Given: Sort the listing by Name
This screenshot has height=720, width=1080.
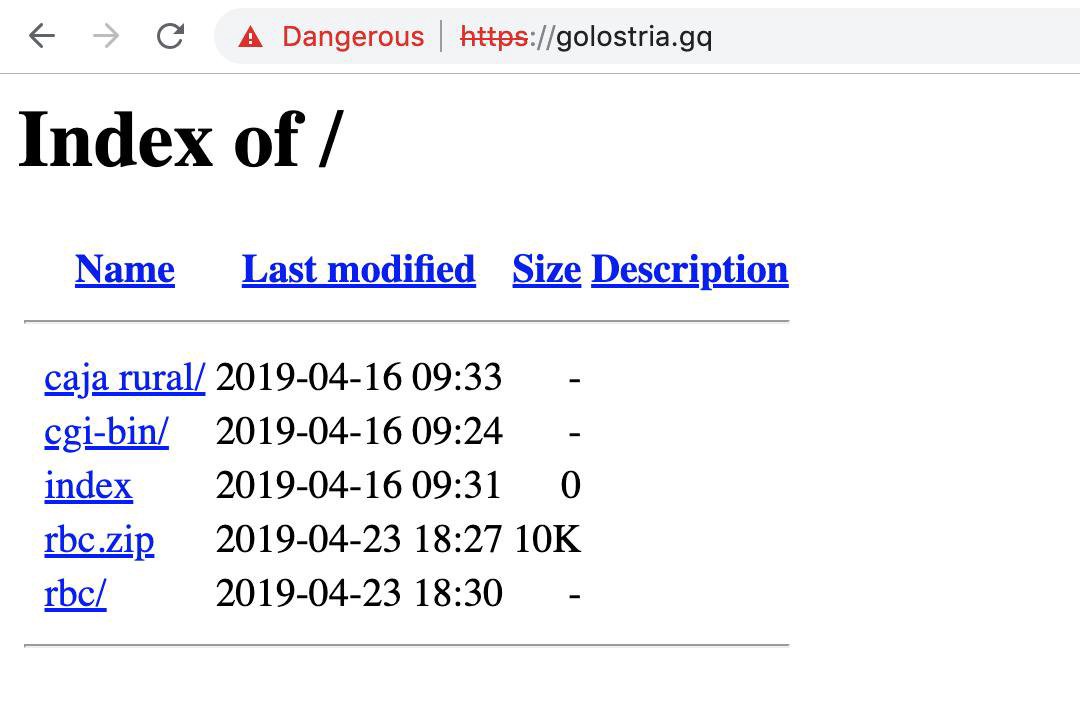Looking at the screenshot, I should click(x=124, y=269).
